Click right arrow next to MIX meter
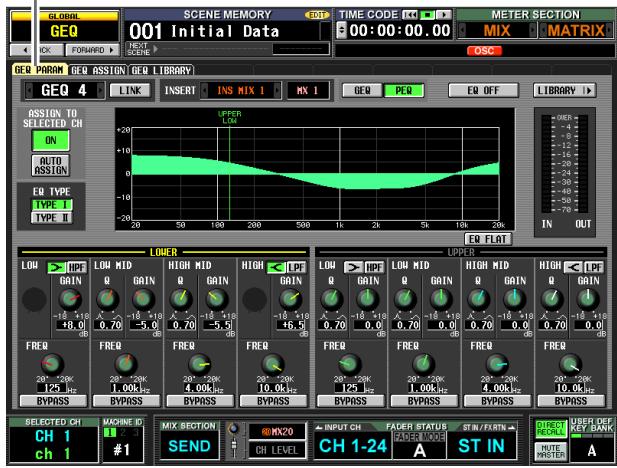This screenshot has height=468, width=617. [533, 31]
